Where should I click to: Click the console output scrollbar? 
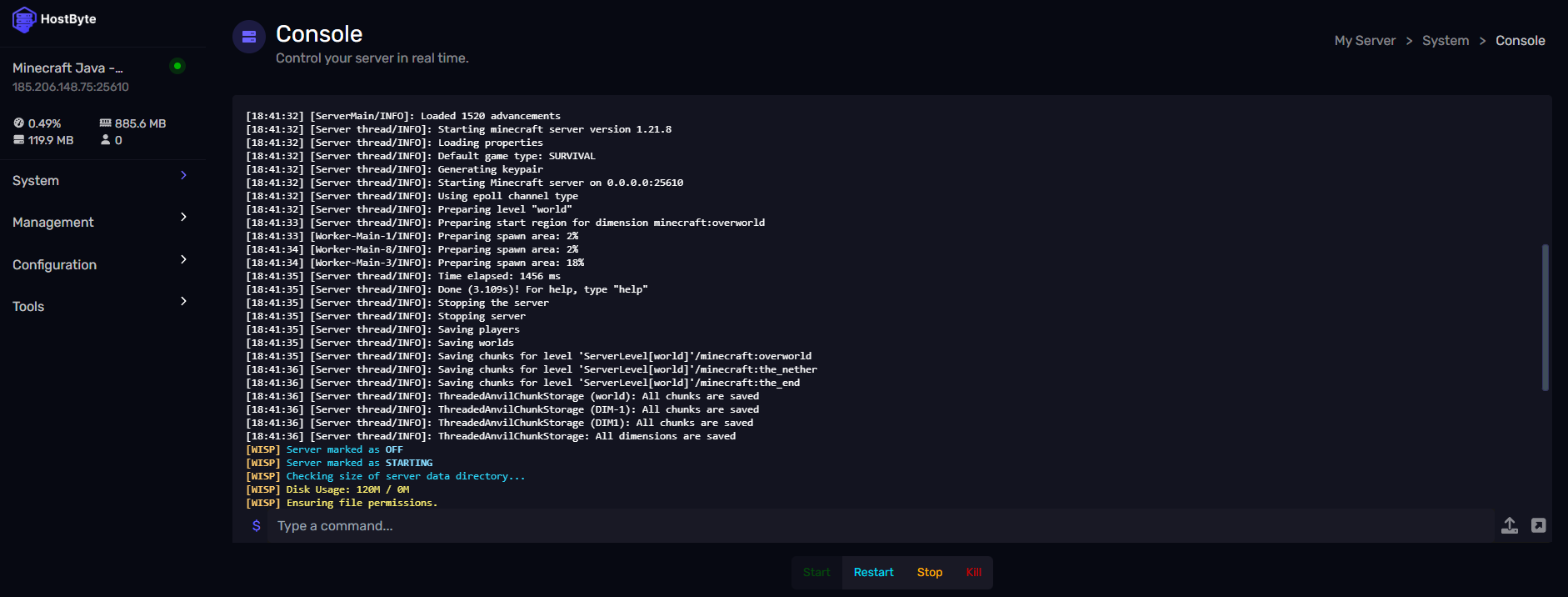coord(1546,317)
